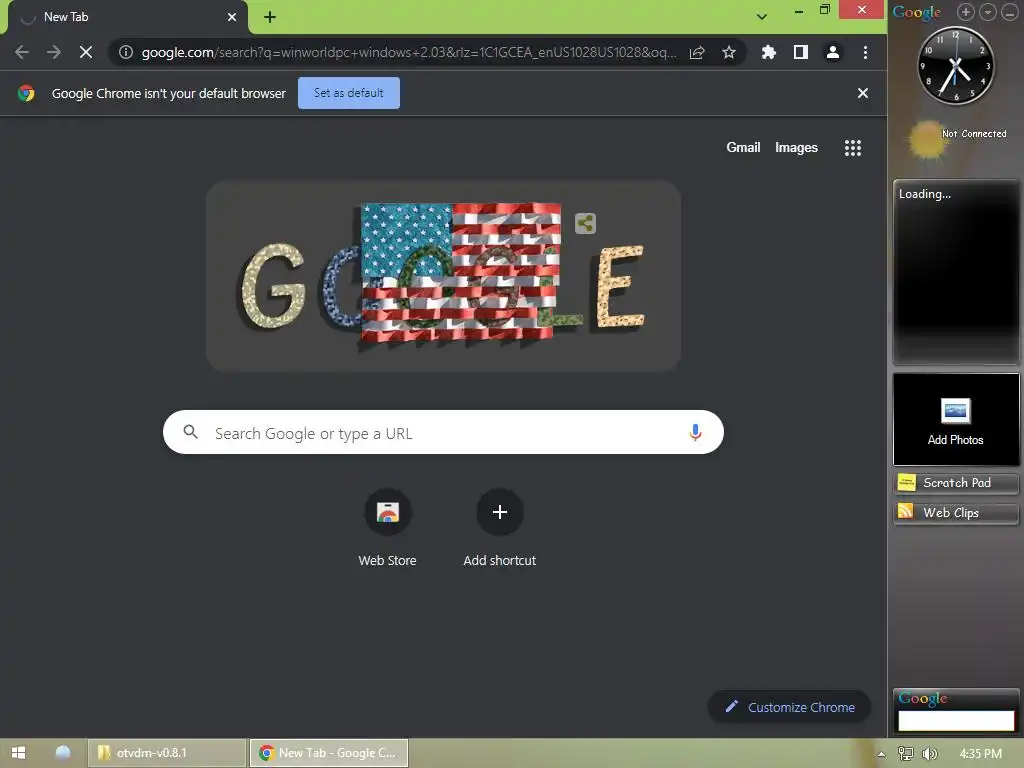This screenshot has height=768, width=1024.
Task: Open network status tray icon
Action: click(906, 754)
